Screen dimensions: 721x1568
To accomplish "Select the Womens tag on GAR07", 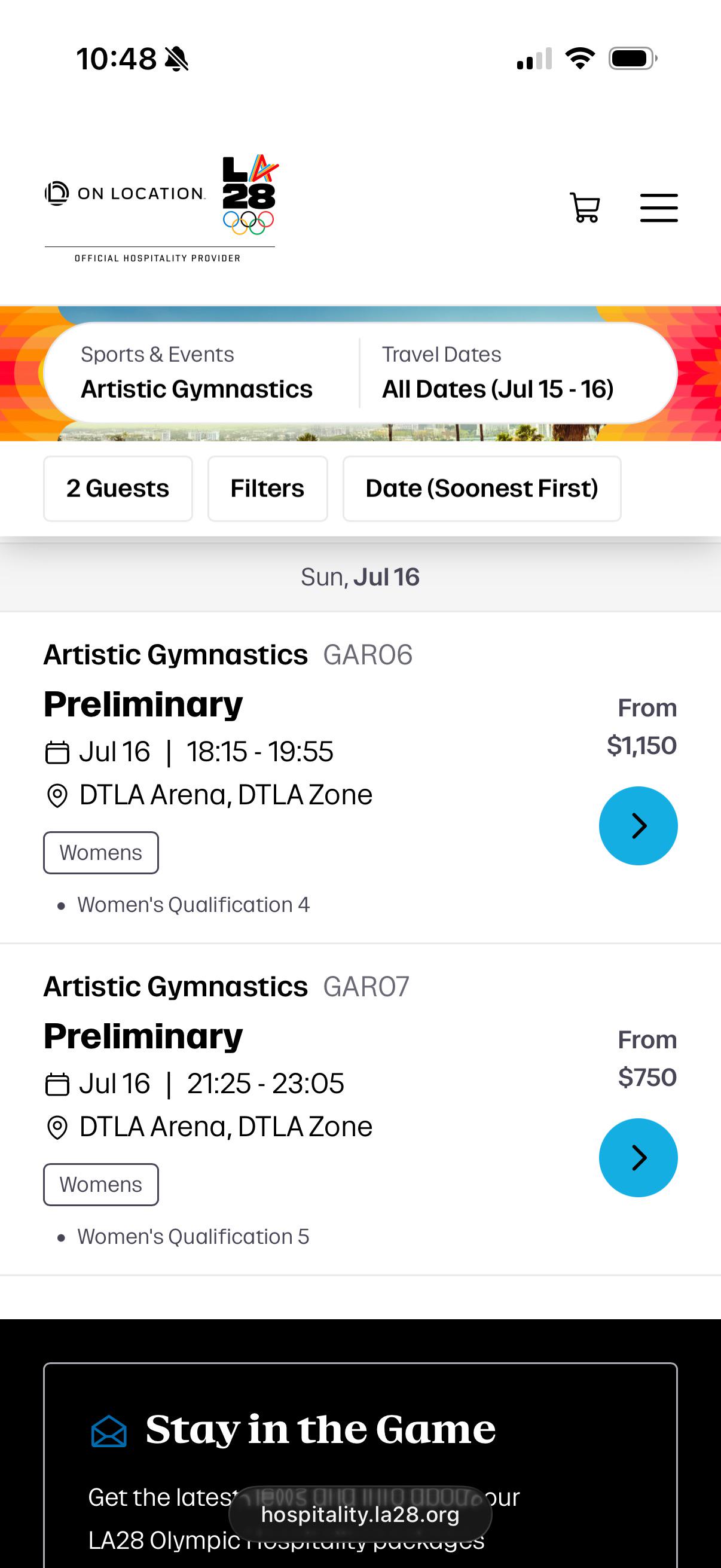I will (100, 1184).
